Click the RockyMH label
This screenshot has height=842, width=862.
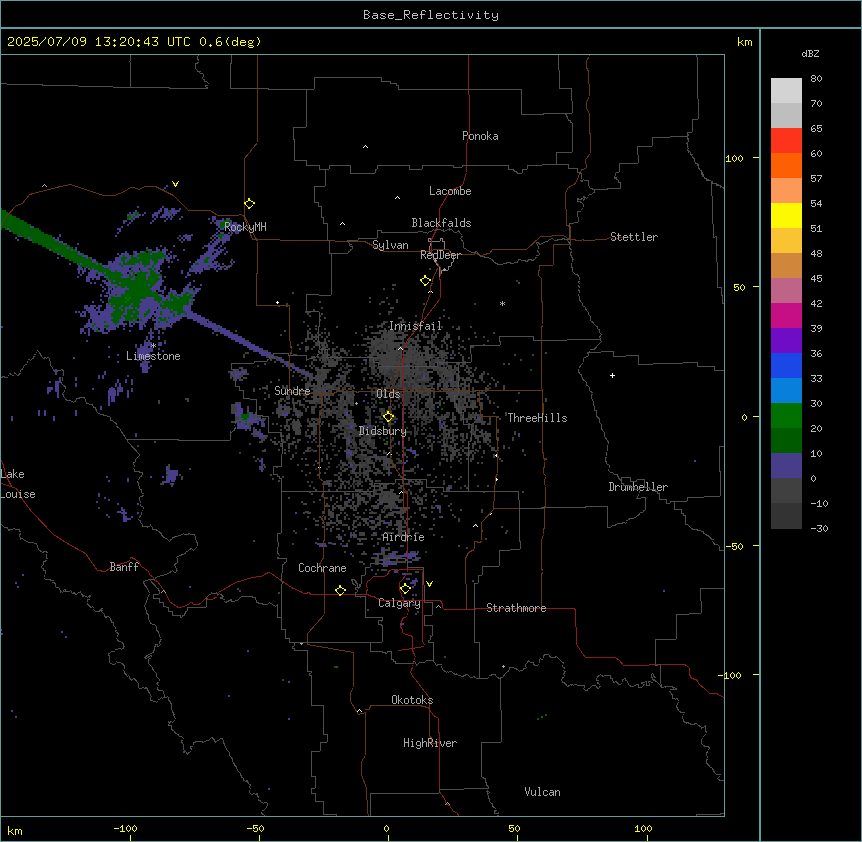245,227
